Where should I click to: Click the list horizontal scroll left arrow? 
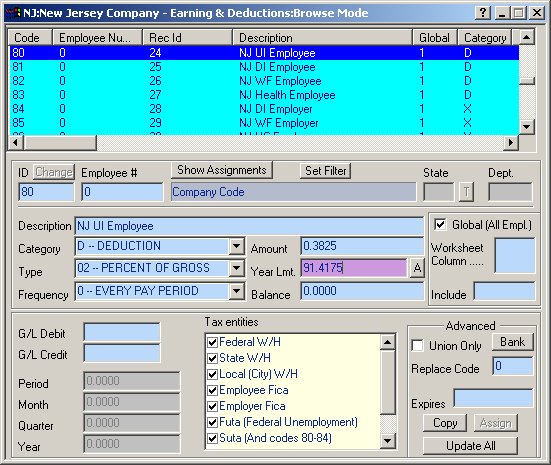16,143
